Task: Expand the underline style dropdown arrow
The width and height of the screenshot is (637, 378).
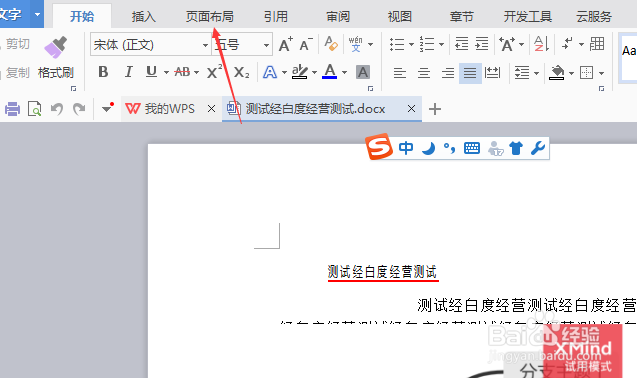Action: pyautogui.click(x=166, y=73)
